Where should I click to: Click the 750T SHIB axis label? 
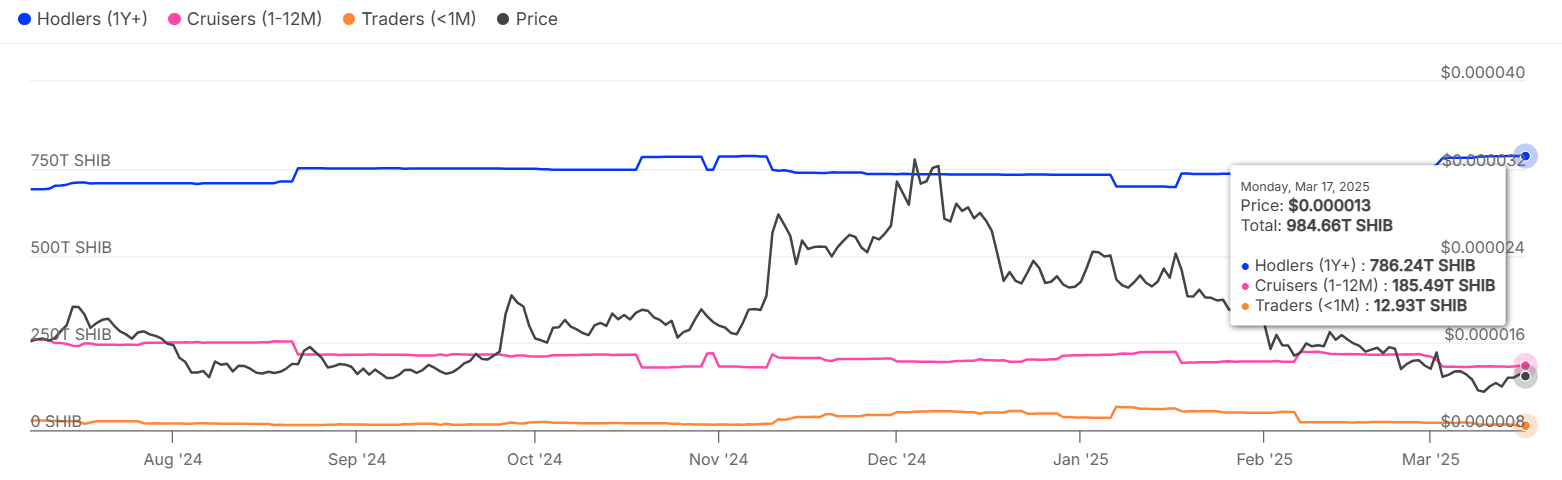[71, 161]
